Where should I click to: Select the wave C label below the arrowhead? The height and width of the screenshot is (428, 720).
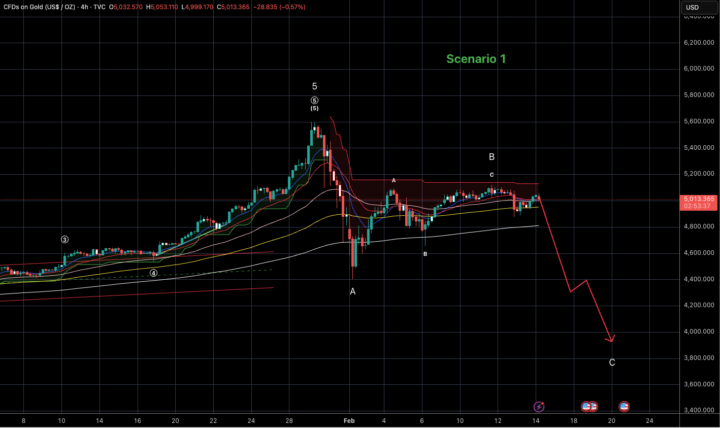click(x=612, y=362)
